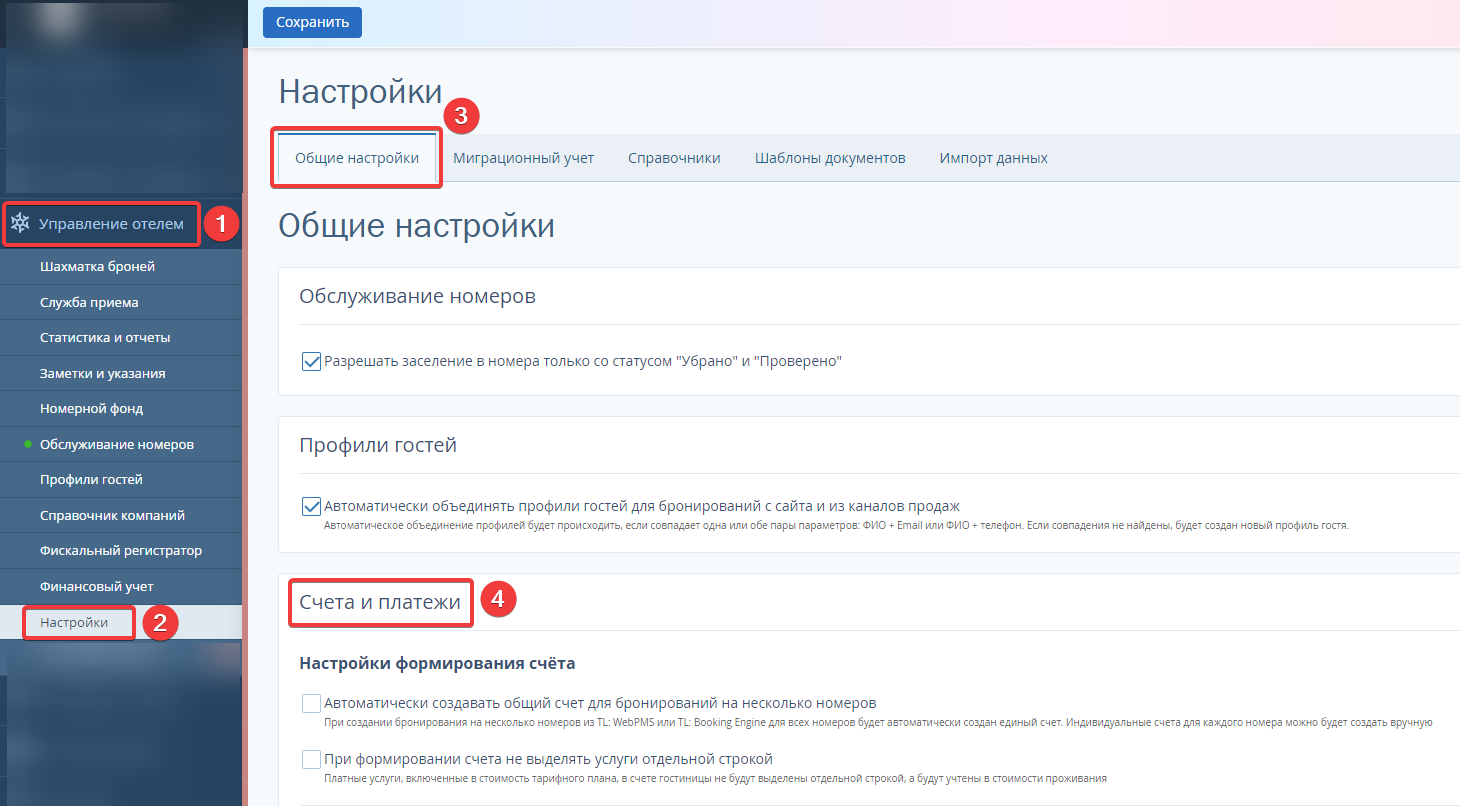Open Фискальный регистратор sidebar item
Screen dimensions: 1460x806
pyautogui.click(x=121, y=550)
